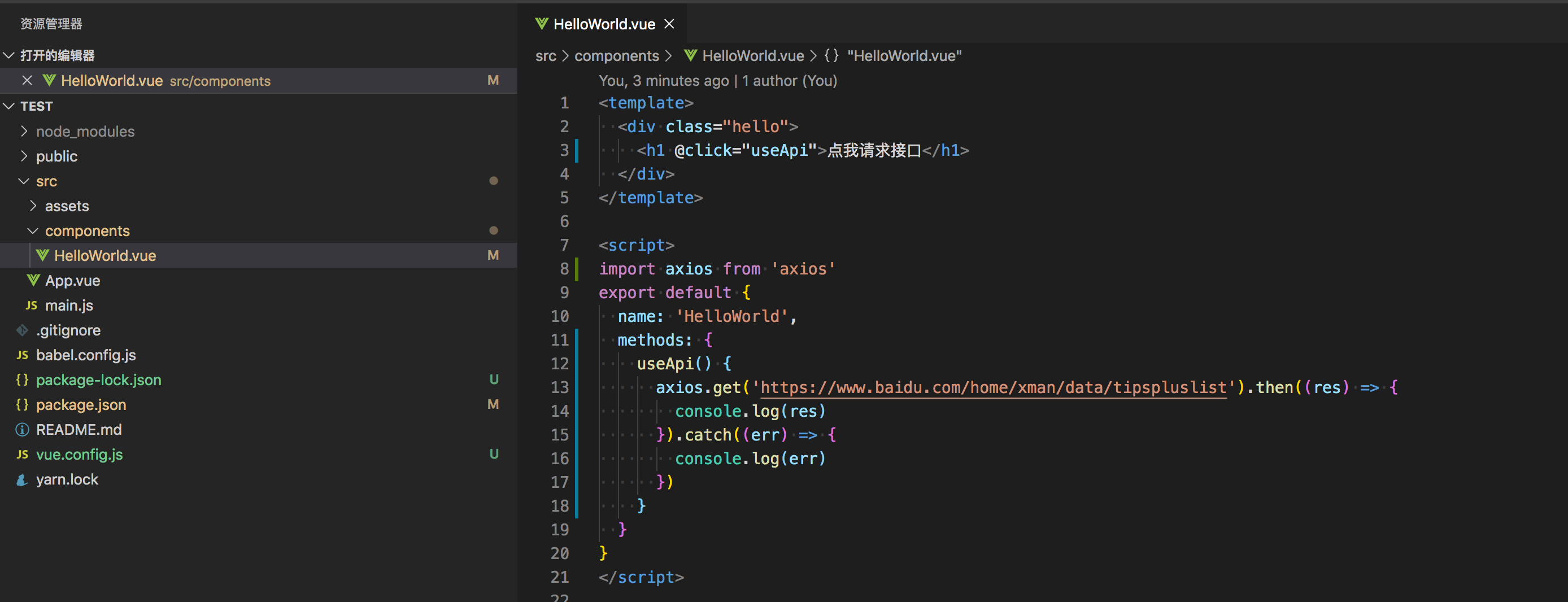Viewport: 1568px width, 602px height.
Task: Collapse the 打开的编辑器 section
Action: [9, 55]
